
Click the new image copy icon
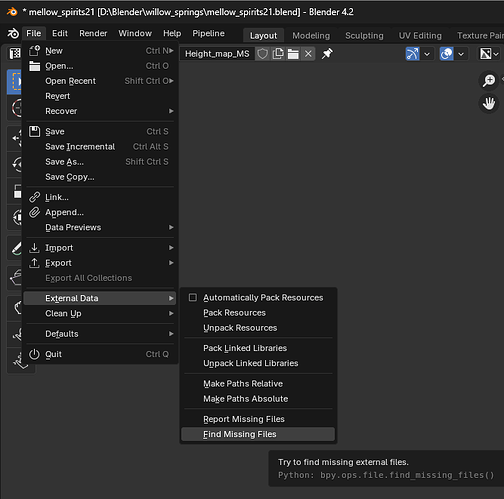[278, 54]
